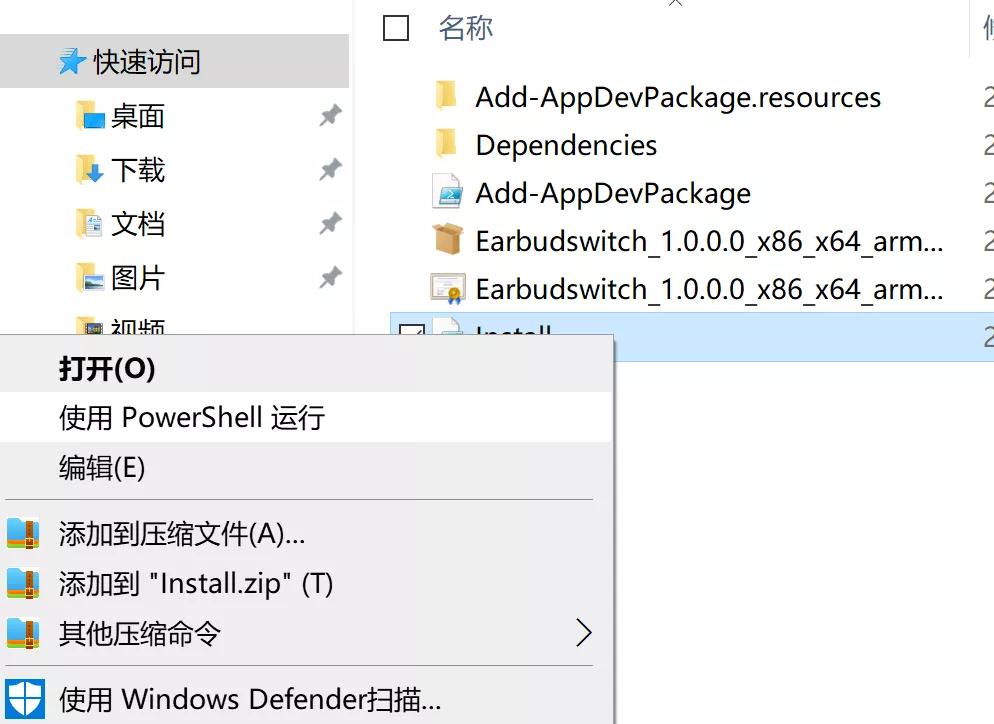This screenshot has width=994, height=724.
Task: Check the select-all checkbox in the name column
Action: point(396,29)
